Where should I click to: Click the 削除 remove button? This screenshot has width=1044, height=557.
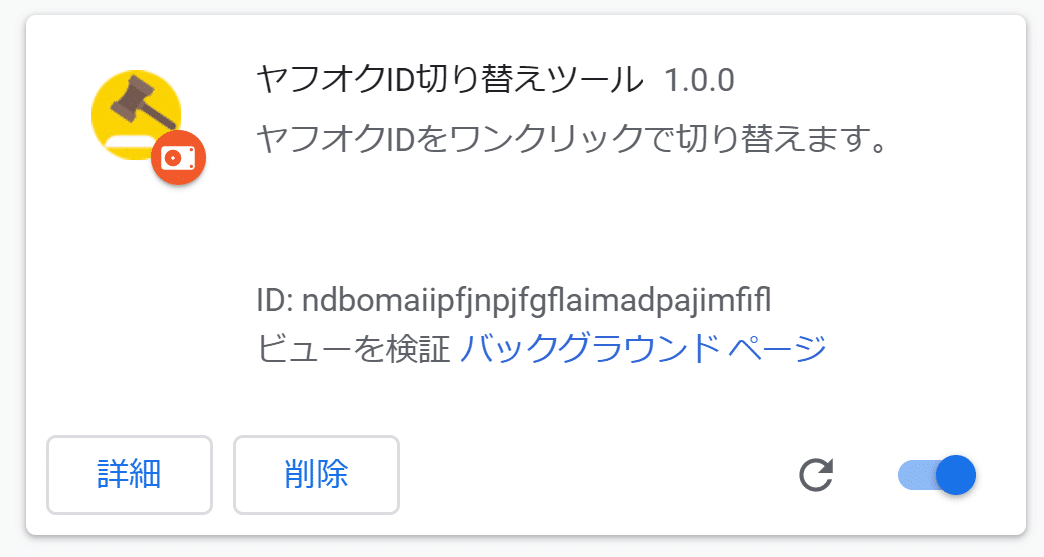point(316,475)
